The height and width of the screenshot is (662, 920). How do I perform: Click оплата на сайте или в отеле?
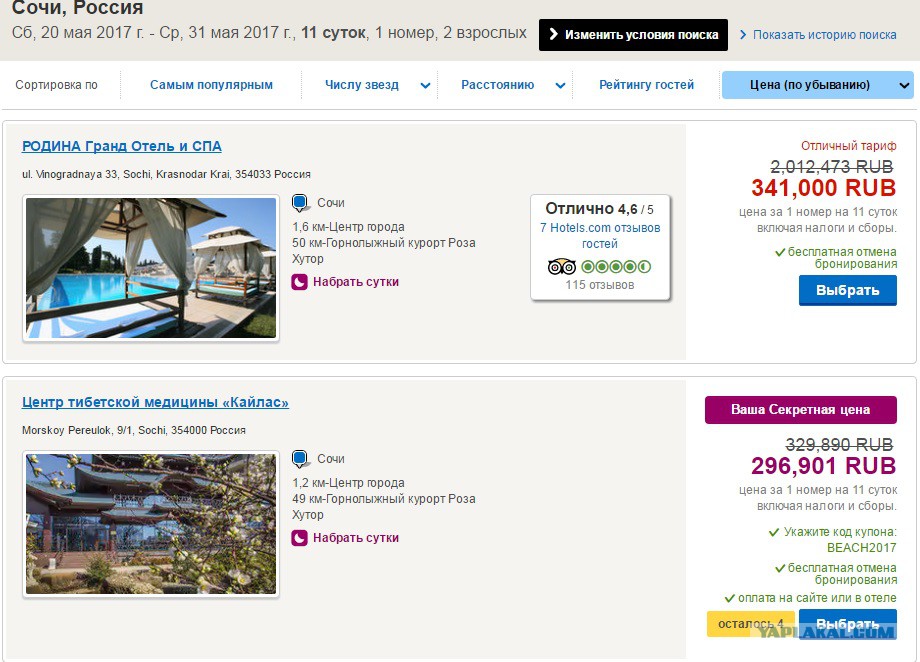tap(817, 598)
